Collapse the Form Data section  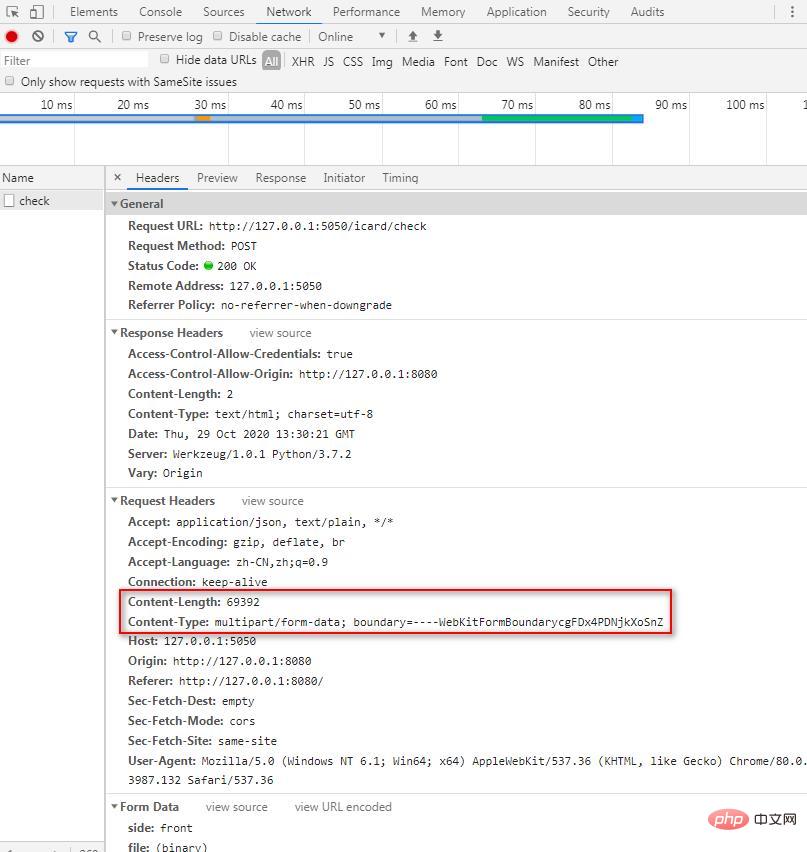click(x=114, y=806)
